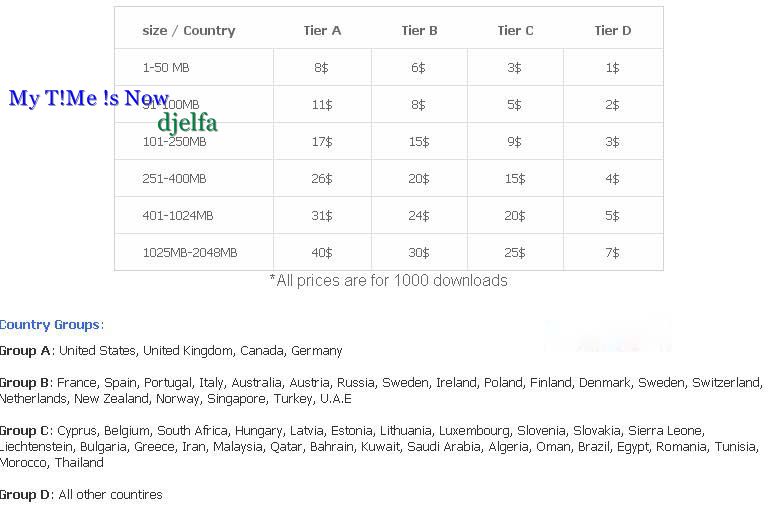Click the Group B label
This screenshot has width=774, height=524.
tap(25, 383)
